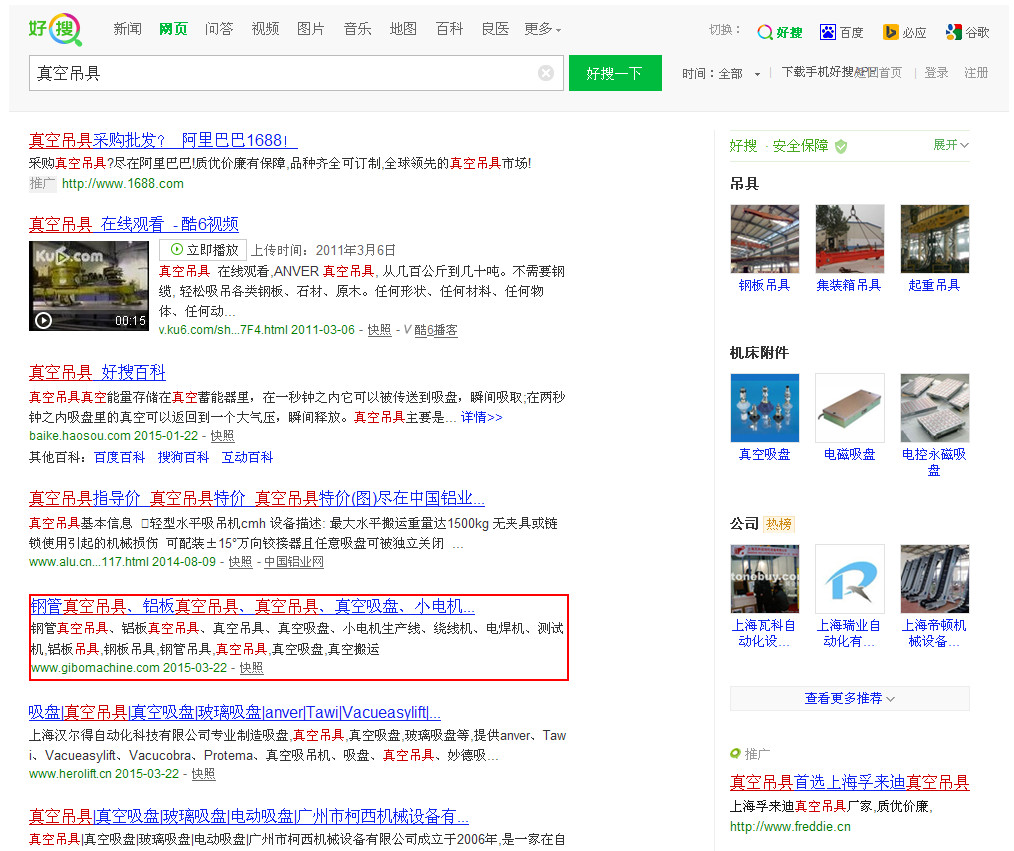Open the 搜狗百科 link

[x=184, y=457]
